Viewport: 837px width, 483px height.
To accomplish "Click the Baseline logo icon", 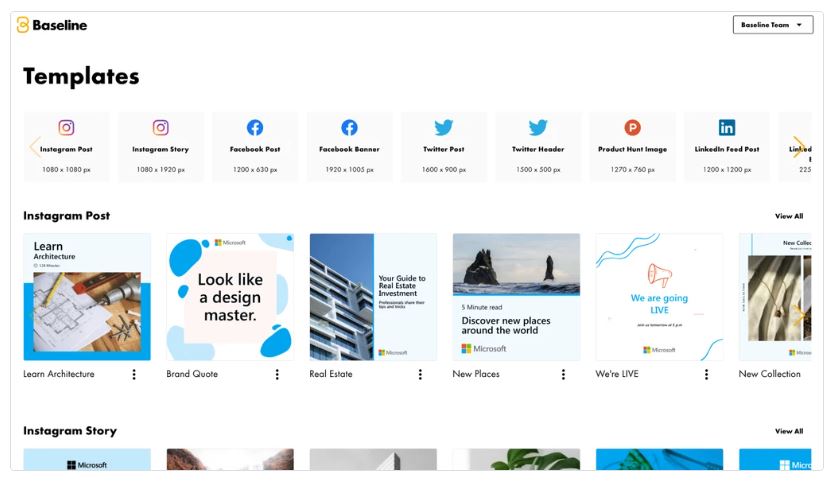I will [22, 25].
